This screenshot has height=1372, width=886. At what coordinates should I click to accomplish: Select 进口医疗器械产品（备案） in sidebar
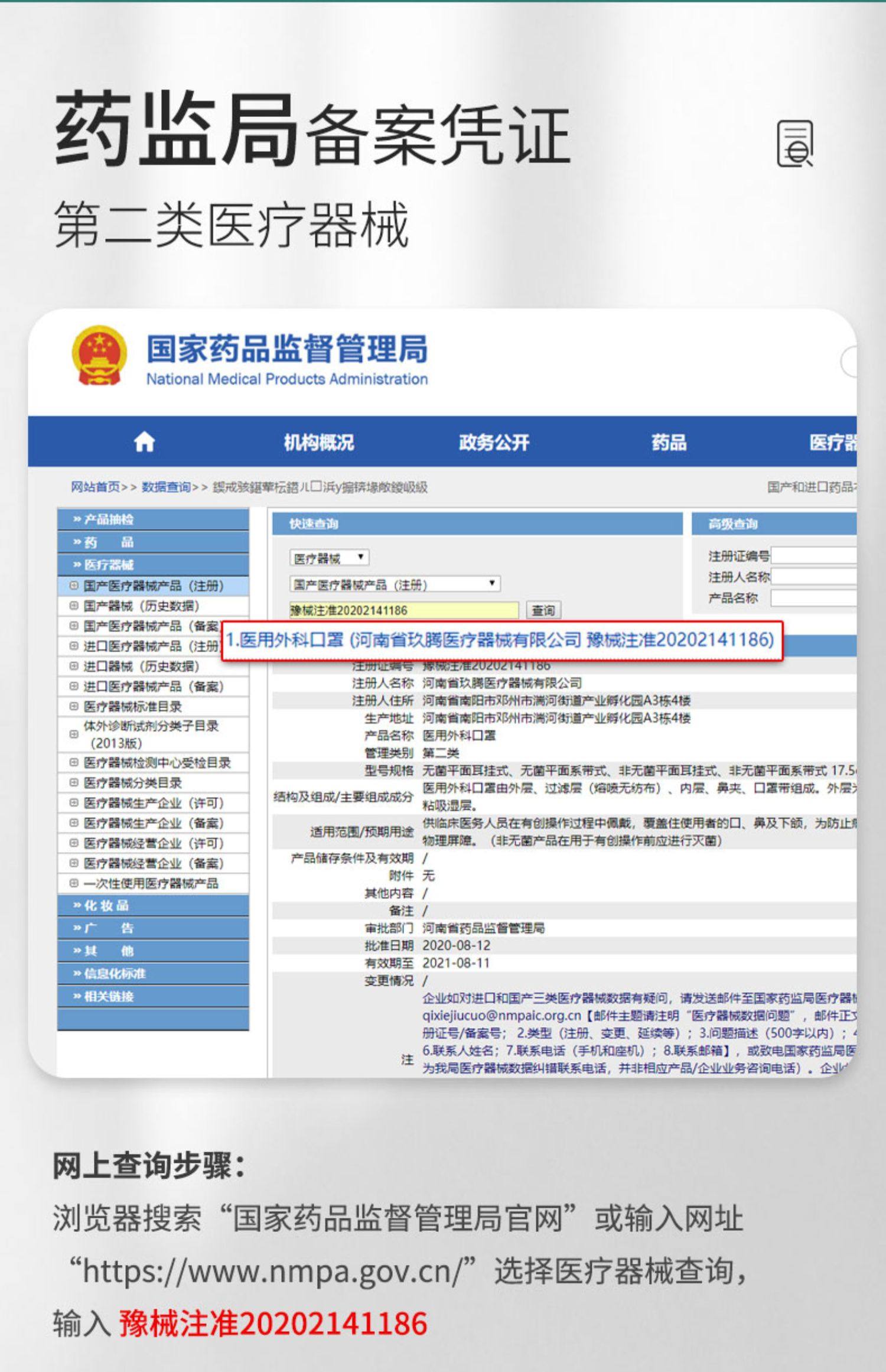click(153, 686)
